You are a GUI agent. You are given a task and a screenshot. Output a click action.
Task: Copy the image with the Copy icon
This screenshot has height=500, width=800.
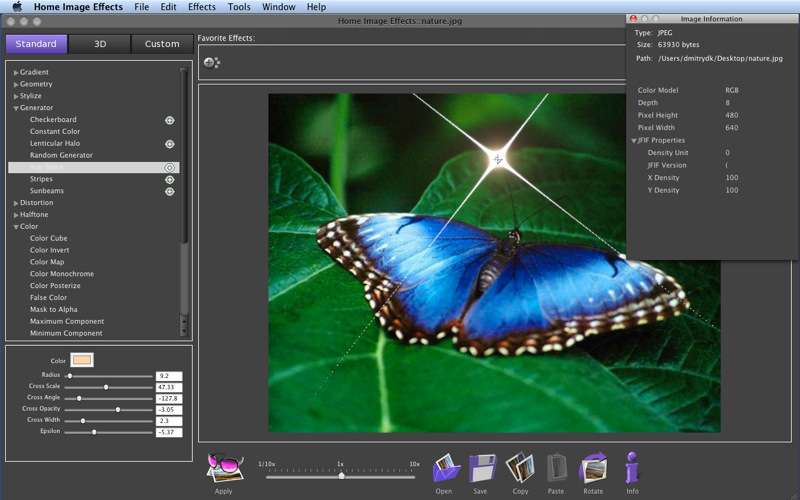[520, 468]
